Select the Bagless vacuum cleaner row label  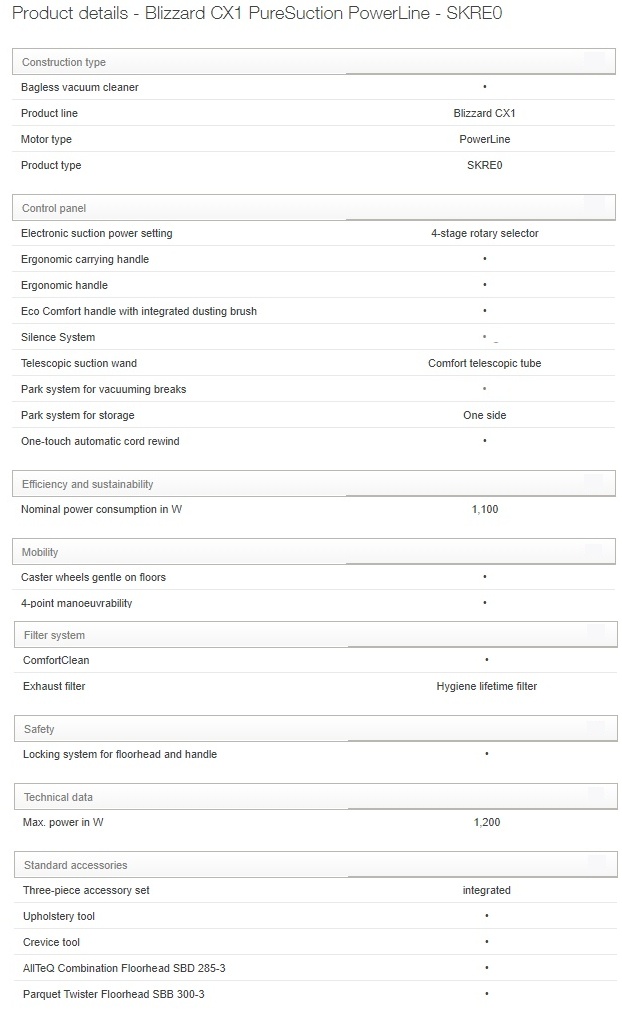(x=80, y=87)
